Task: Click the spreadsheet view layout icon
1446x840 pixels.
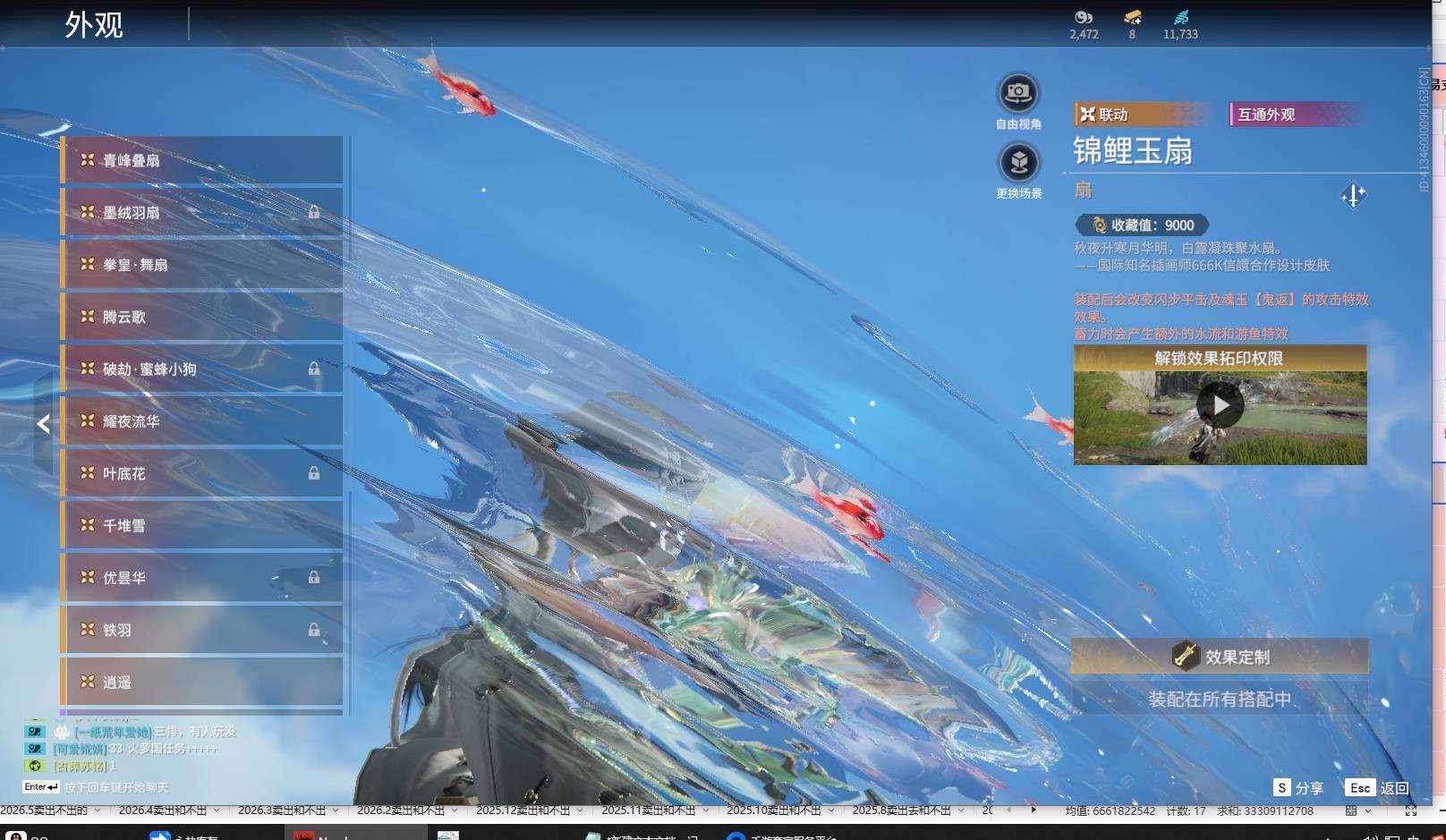Action: click(x=1351, y=810)
